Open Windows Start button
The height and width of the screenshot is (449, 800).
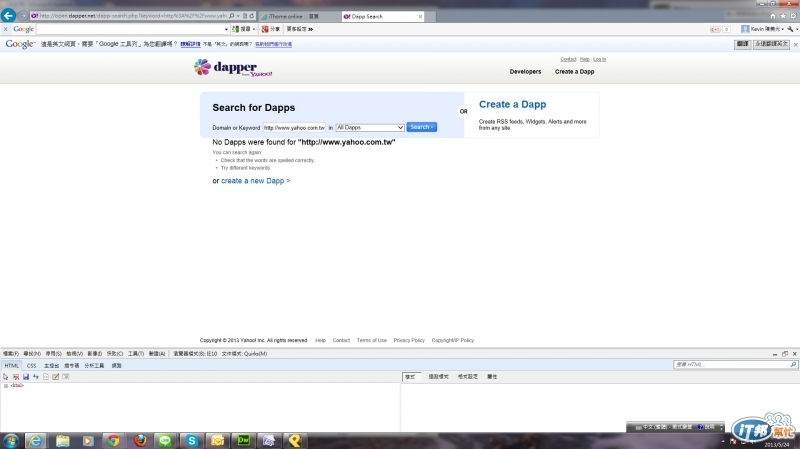coord(10,441)
